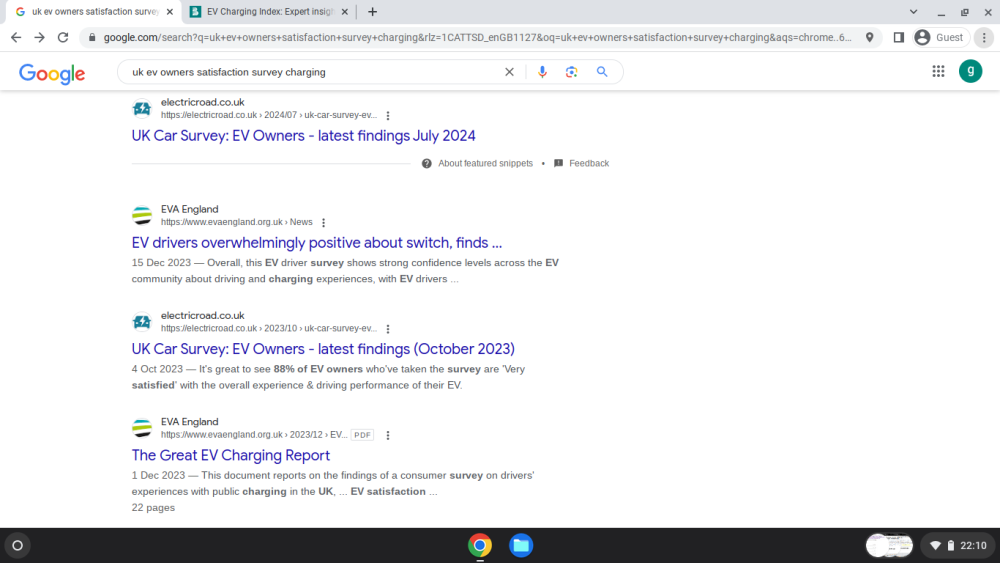Select the uk ev owners satisfaction tab
Viewport: 1000px width, 563px height.
(94, 11)
